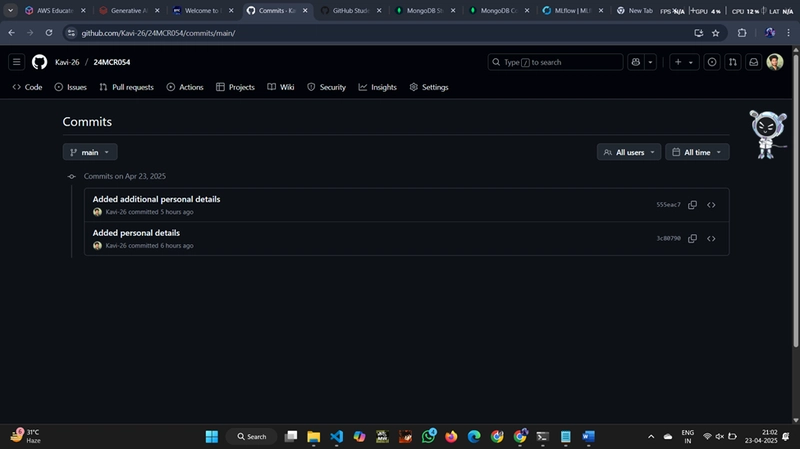Copy full SHA for commit 555eac7
This screenshot has width=800, height=449.
coord(692,205)
